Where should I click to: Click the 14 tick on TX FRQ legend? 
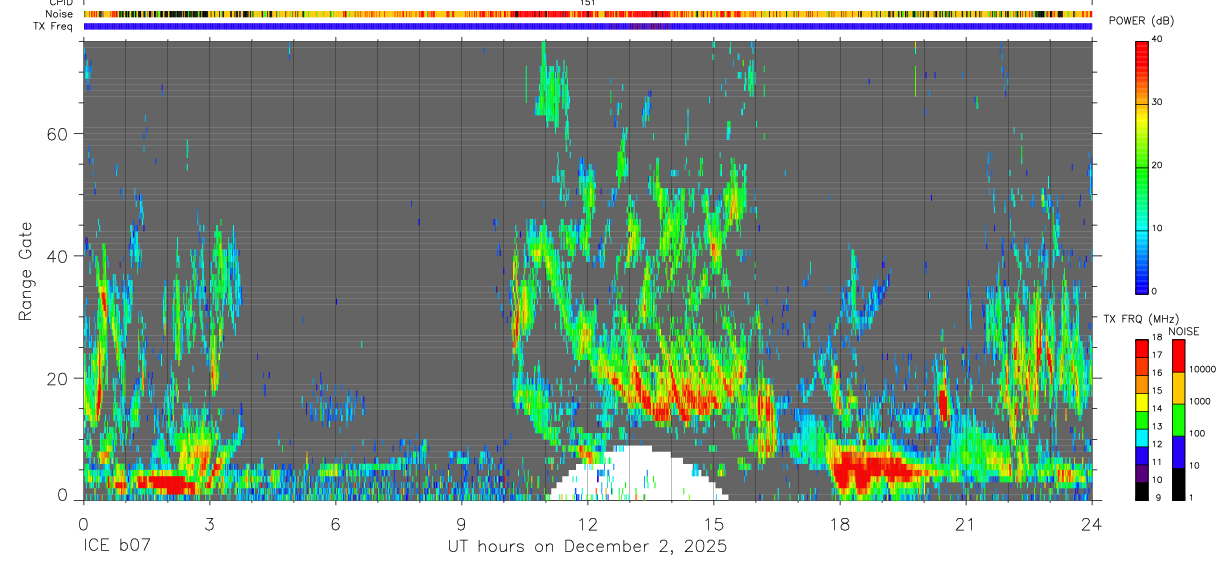(x=1157, y=409)
